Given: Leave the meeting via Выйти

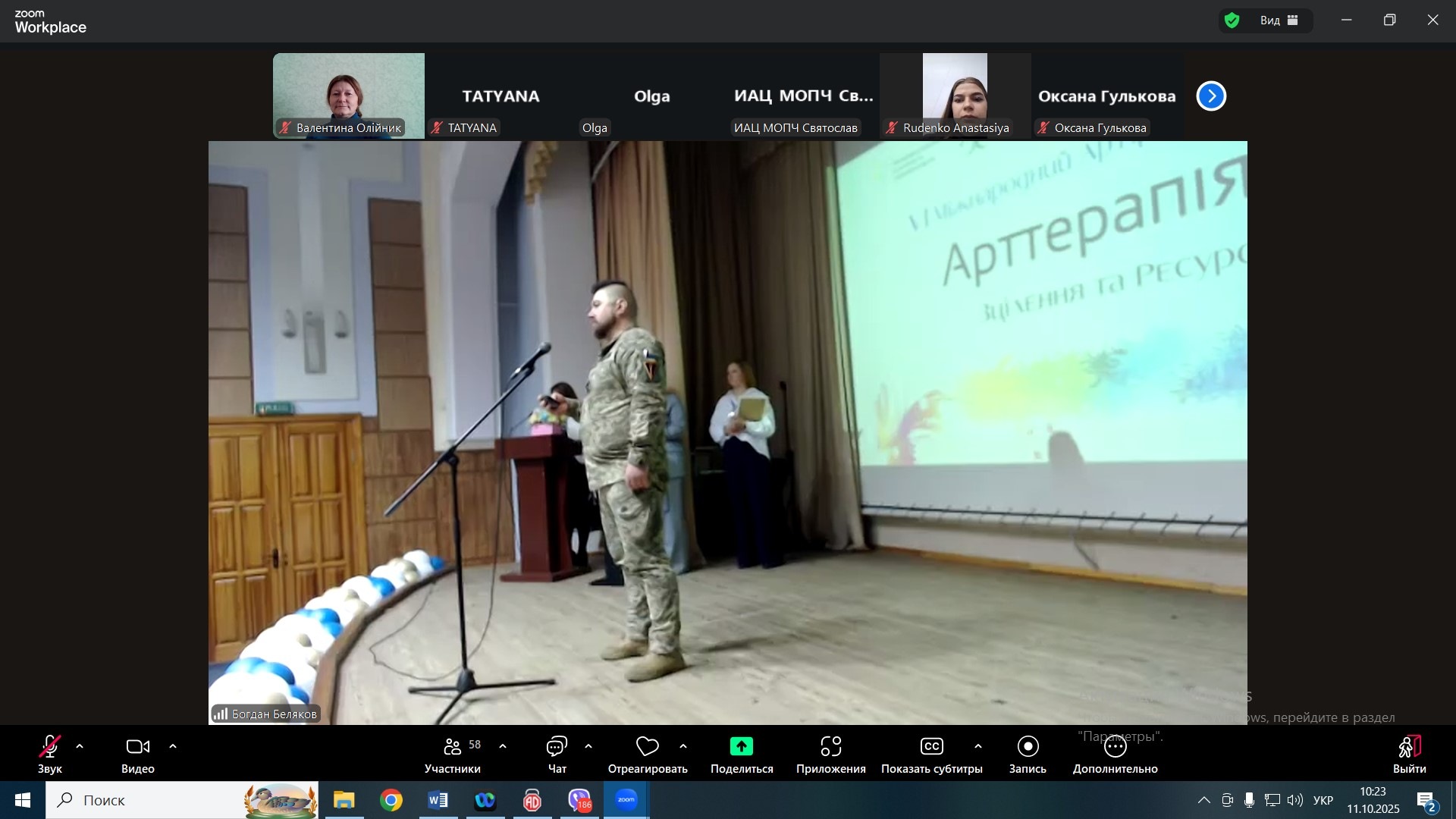Looking at the screenshot, I should pos(1409,747).
